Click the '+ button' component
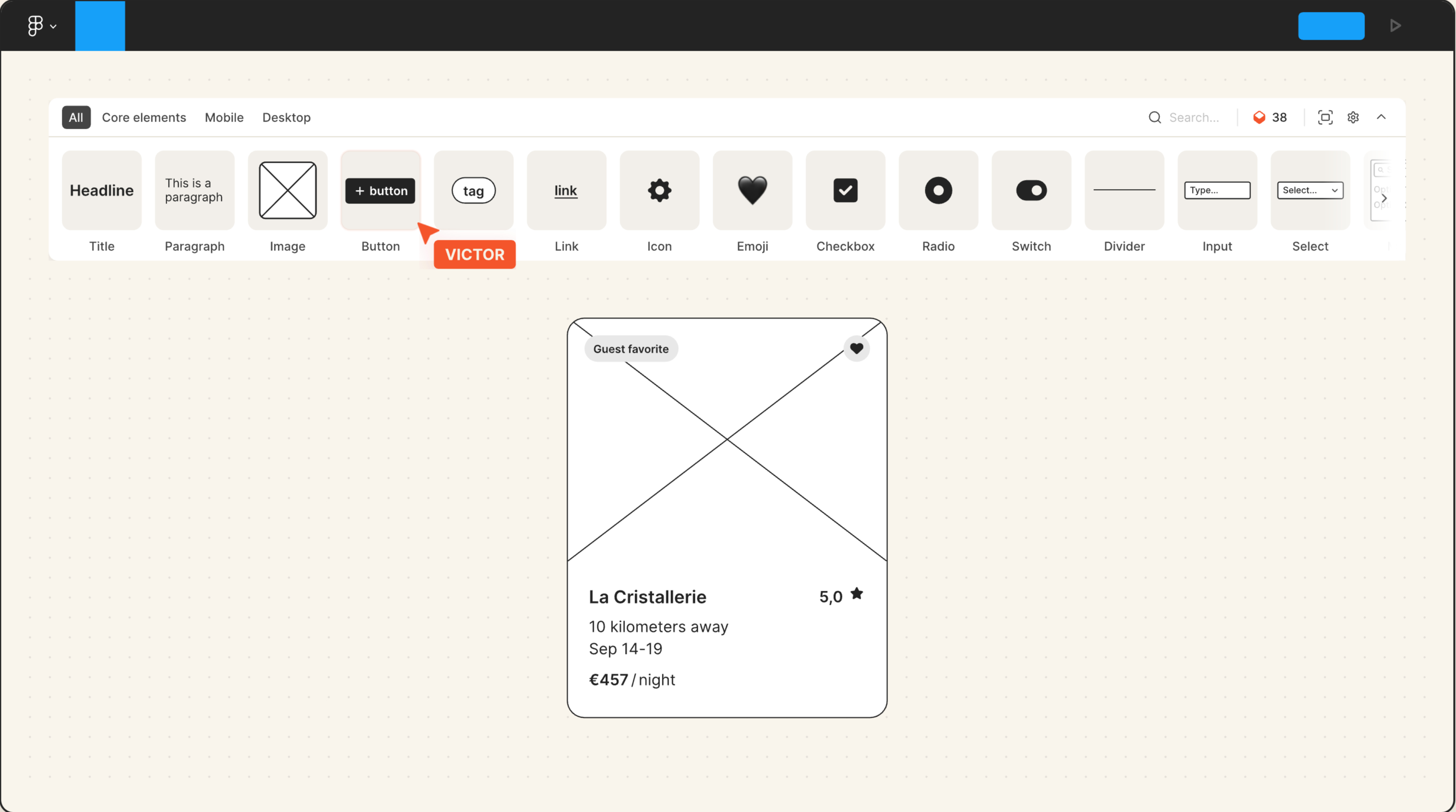 [380, 191]
